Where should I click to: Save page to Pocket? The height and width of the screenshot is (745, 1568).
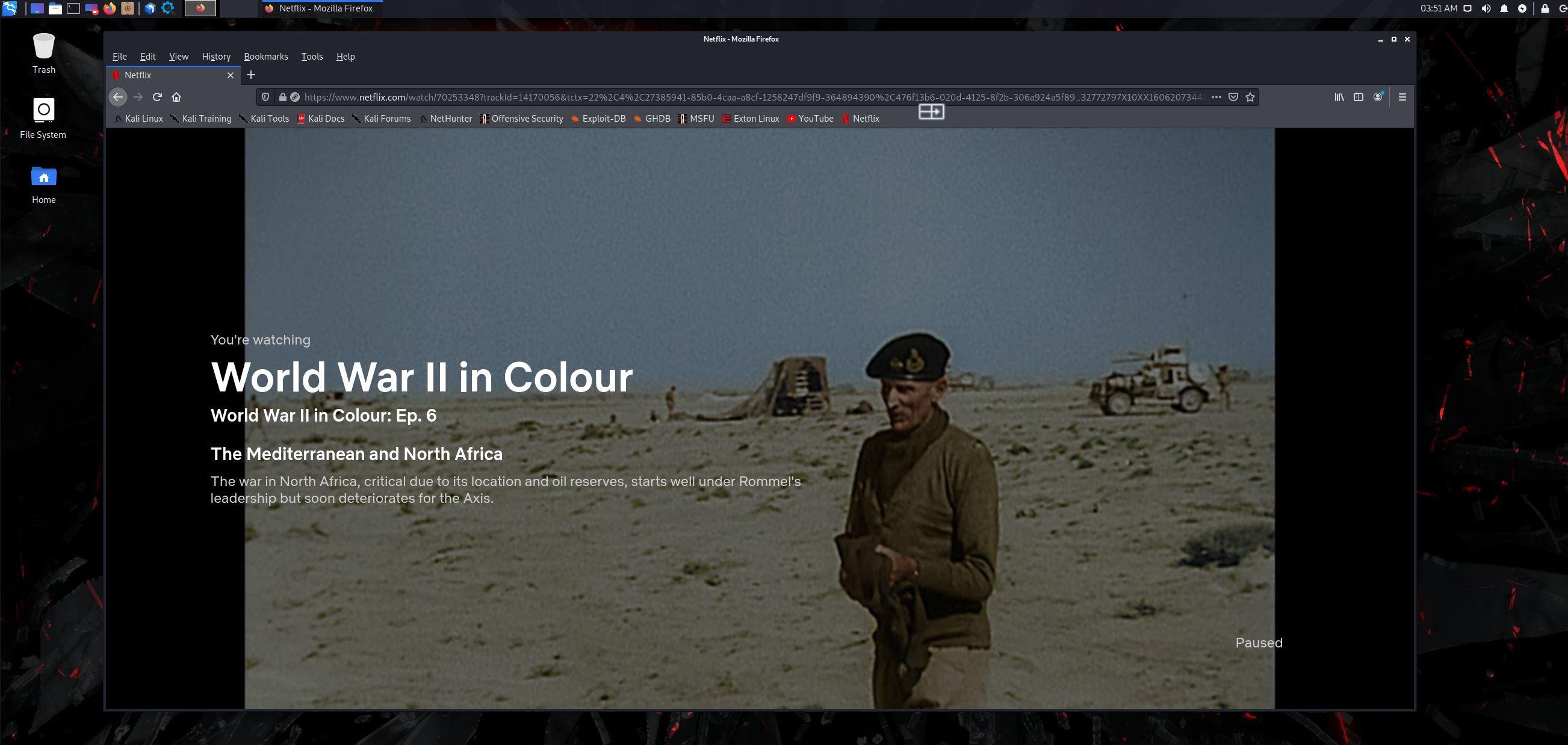(x=1233, y=97)
